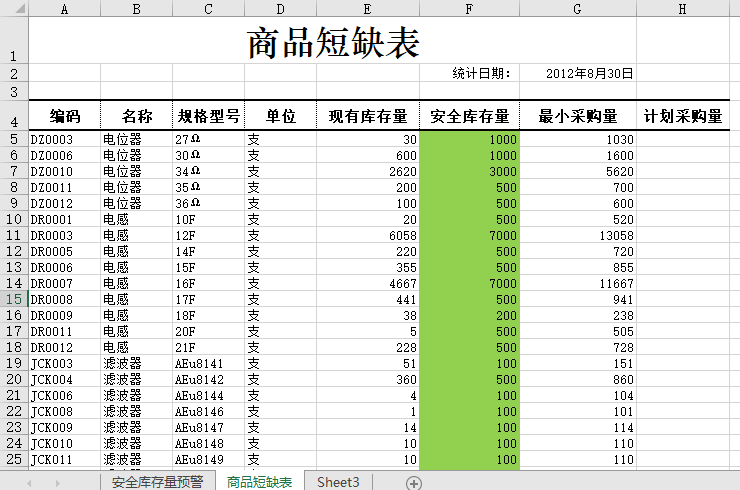740x490 pixels.
Task: Click the 计划采购量 header cell
Action: pyautogui.click(x=682, y=116)
